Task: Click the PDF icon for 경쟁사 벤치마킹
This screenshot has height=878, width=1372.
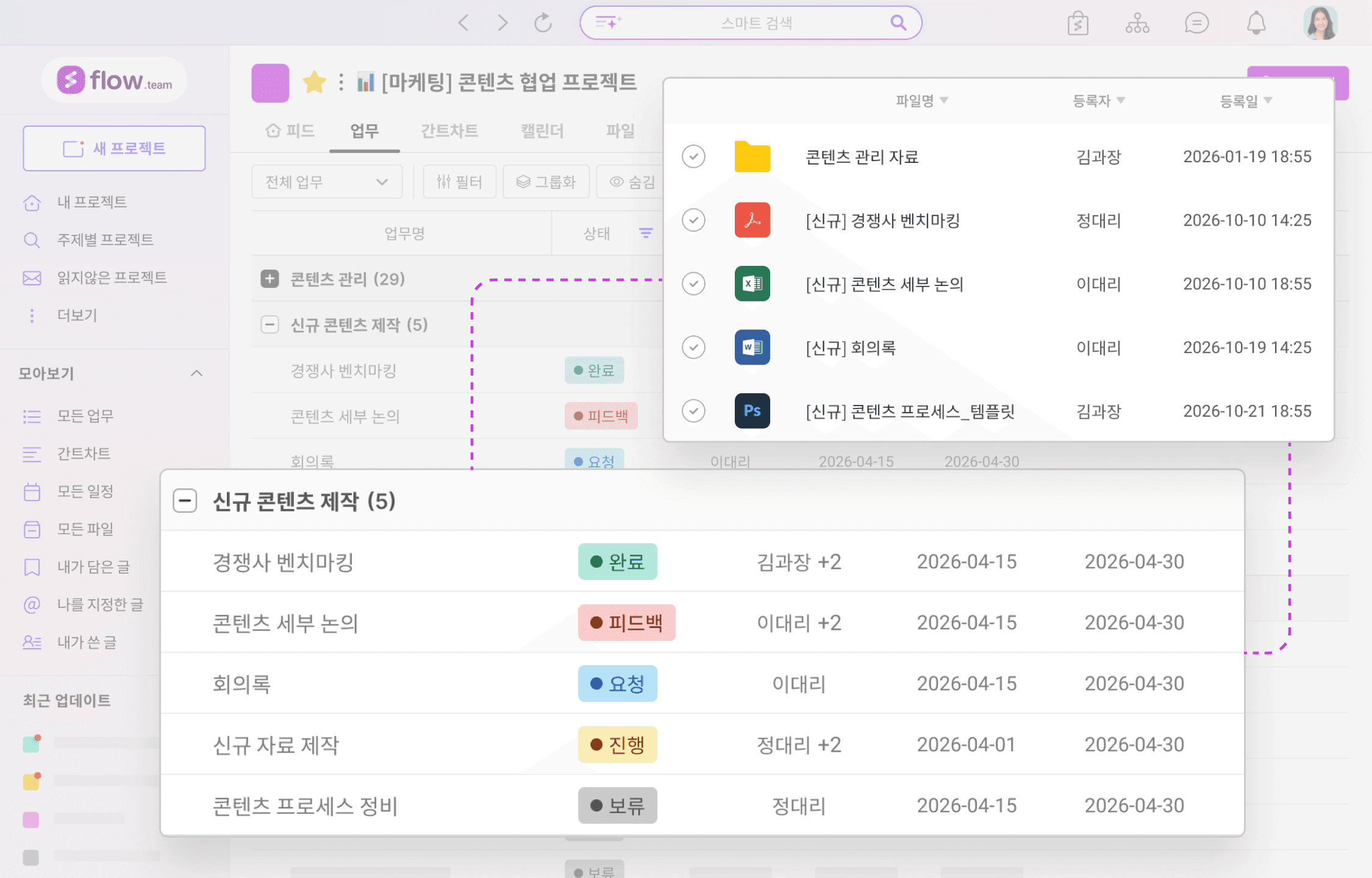Action: coord(752,220)
